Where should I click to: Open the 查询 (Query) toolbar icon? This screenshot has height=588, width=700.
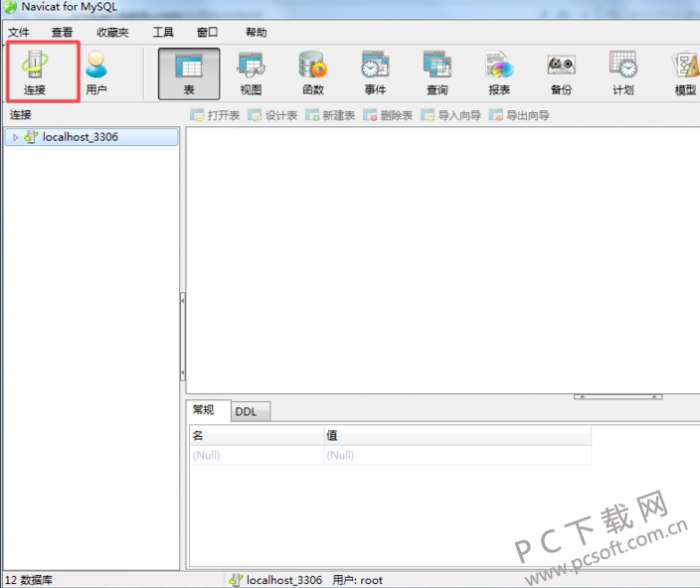point(437,74)
